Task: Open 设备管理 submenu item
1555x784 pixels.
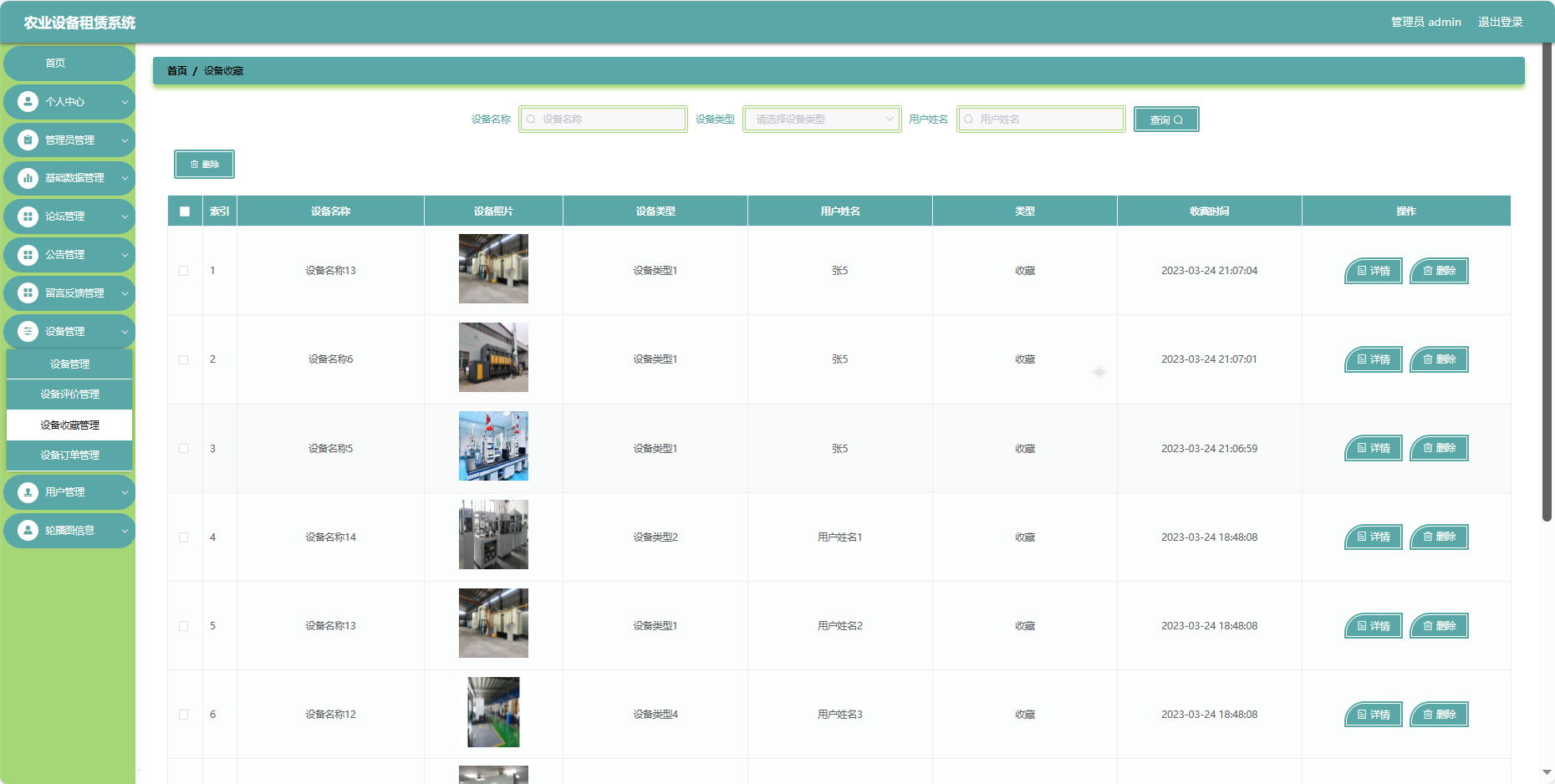Action: click(x=69, y=364)
